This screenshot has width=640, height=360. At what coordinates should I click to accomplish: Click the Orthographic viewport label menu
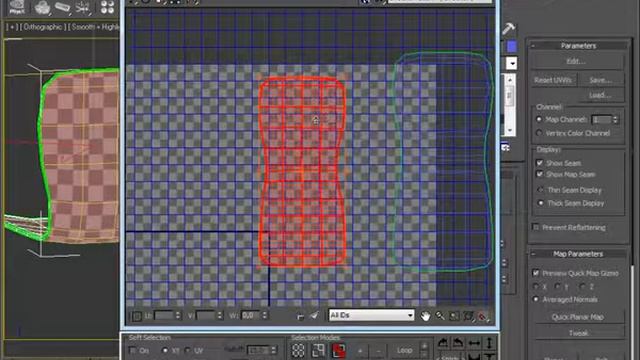42,27
